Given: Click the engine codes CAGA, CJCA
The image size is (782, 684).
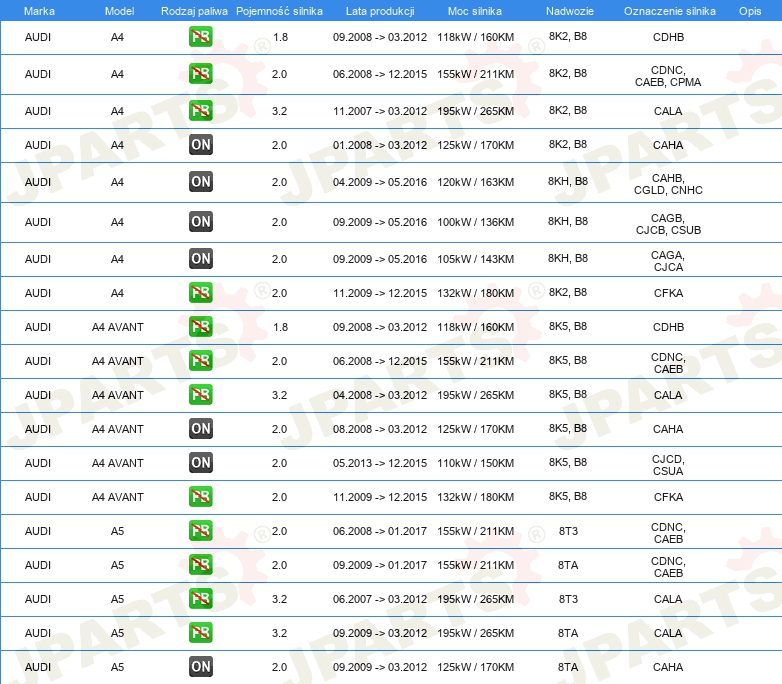Looking at the screenshot, I should (x=668, y=261).
